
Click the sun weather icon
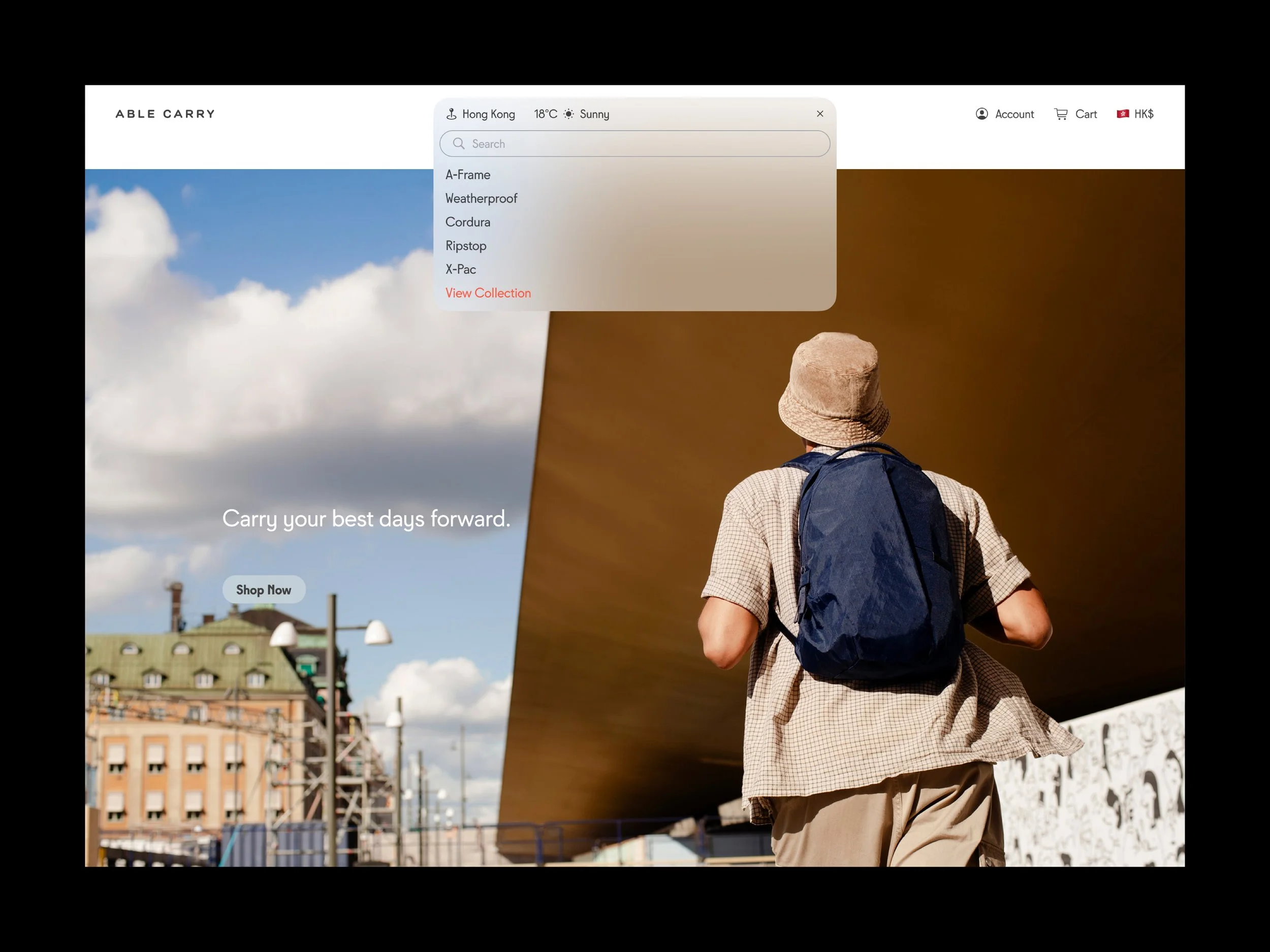point(568,114)
